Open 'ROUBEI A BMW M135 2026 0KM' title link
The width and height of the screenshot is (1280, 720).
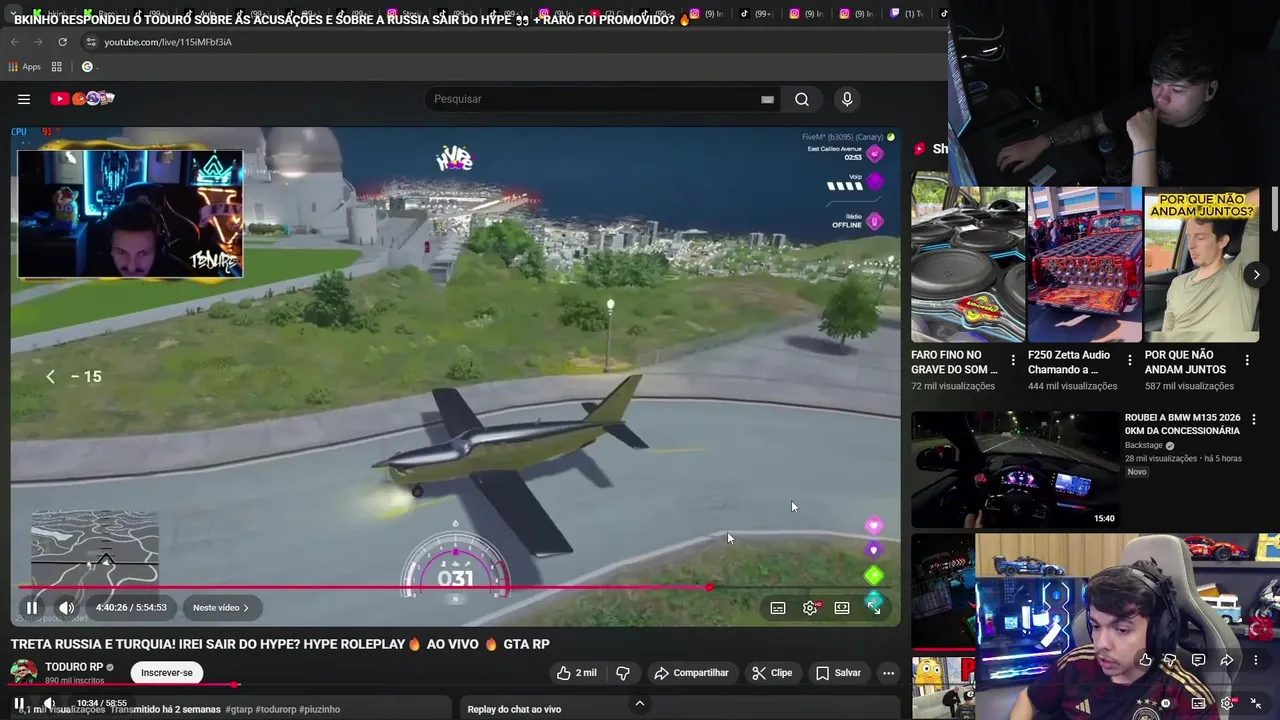pos(1182,424)
